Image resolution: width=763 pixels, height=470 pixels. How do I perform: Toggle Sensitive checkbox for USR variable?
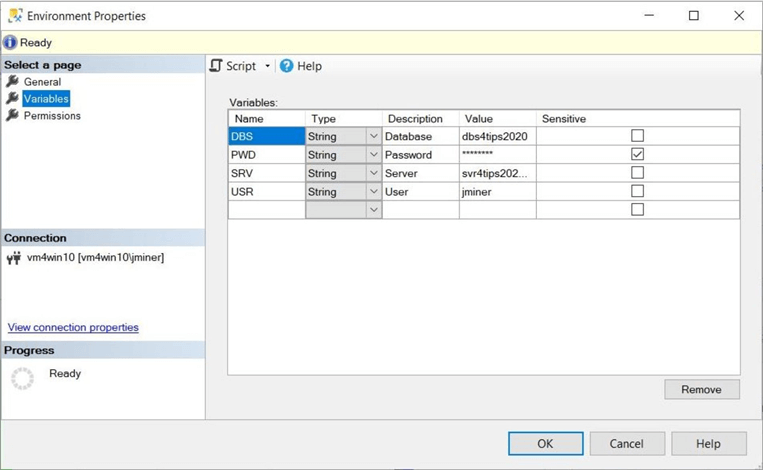coord(637,191)
